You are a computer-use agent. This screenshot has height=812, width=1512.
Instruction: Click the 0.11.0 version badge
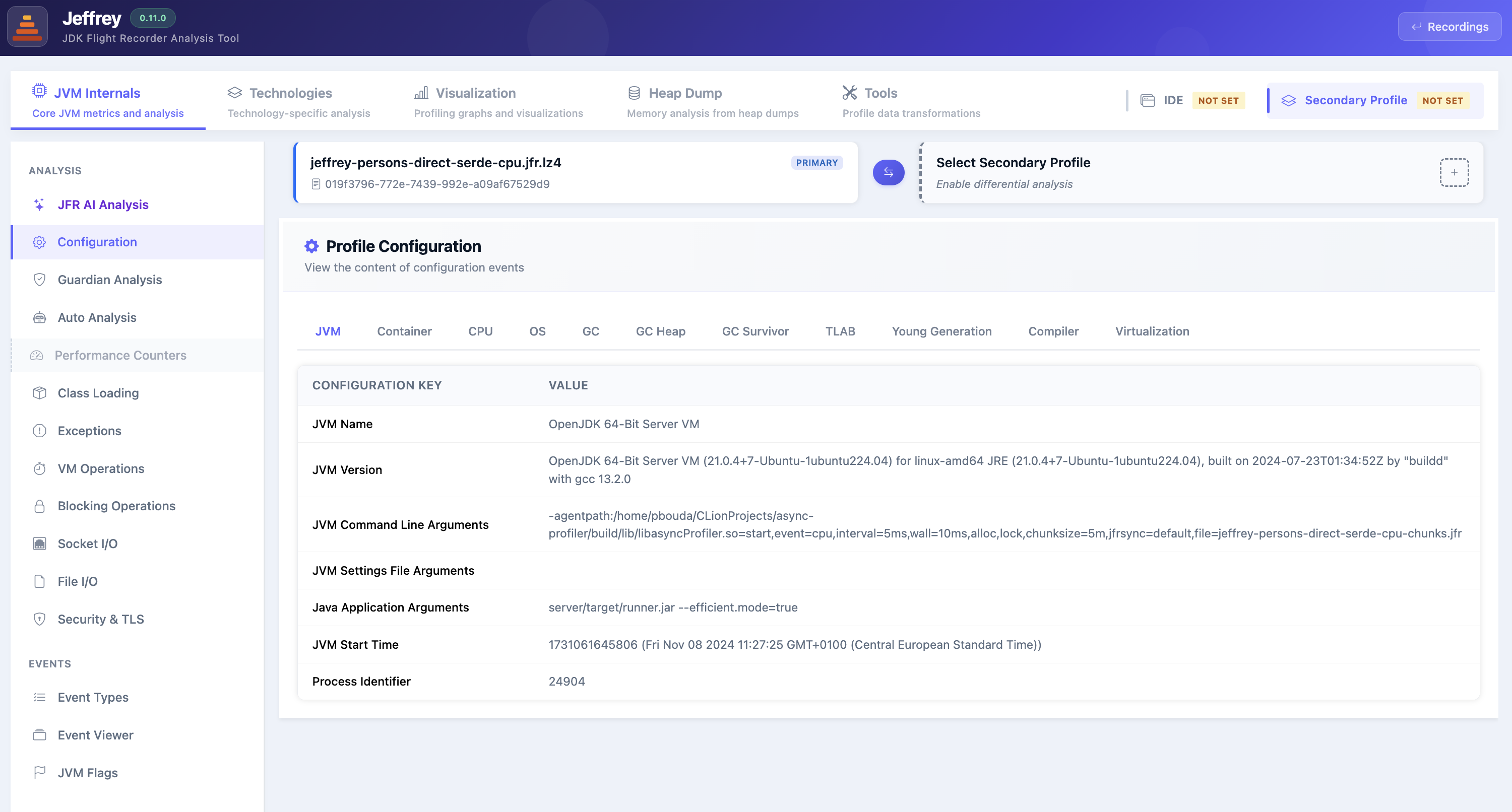(x=153, y=18)
